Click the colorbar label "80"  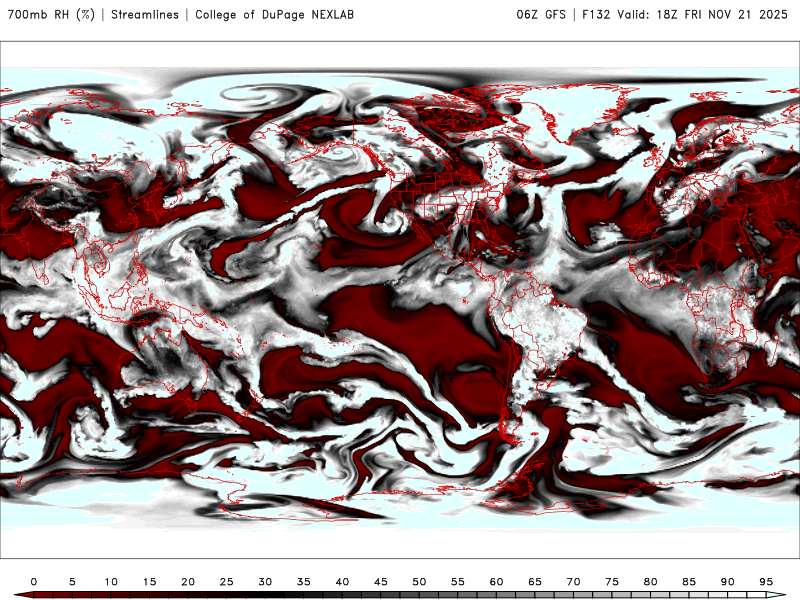pyautogui.click(x=651, y=582)
